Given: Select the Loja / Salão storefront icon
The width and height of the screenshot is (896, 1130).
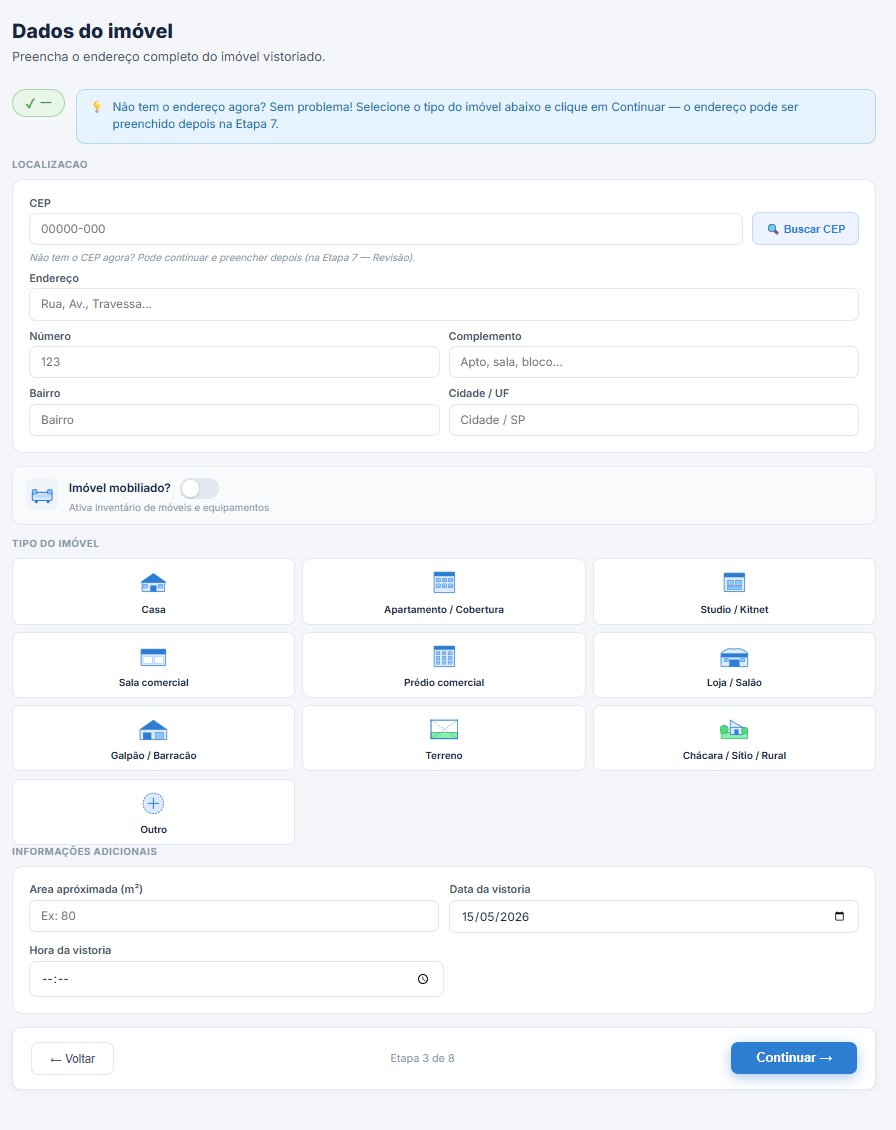Looking at the screenshot, I should 734,657.
